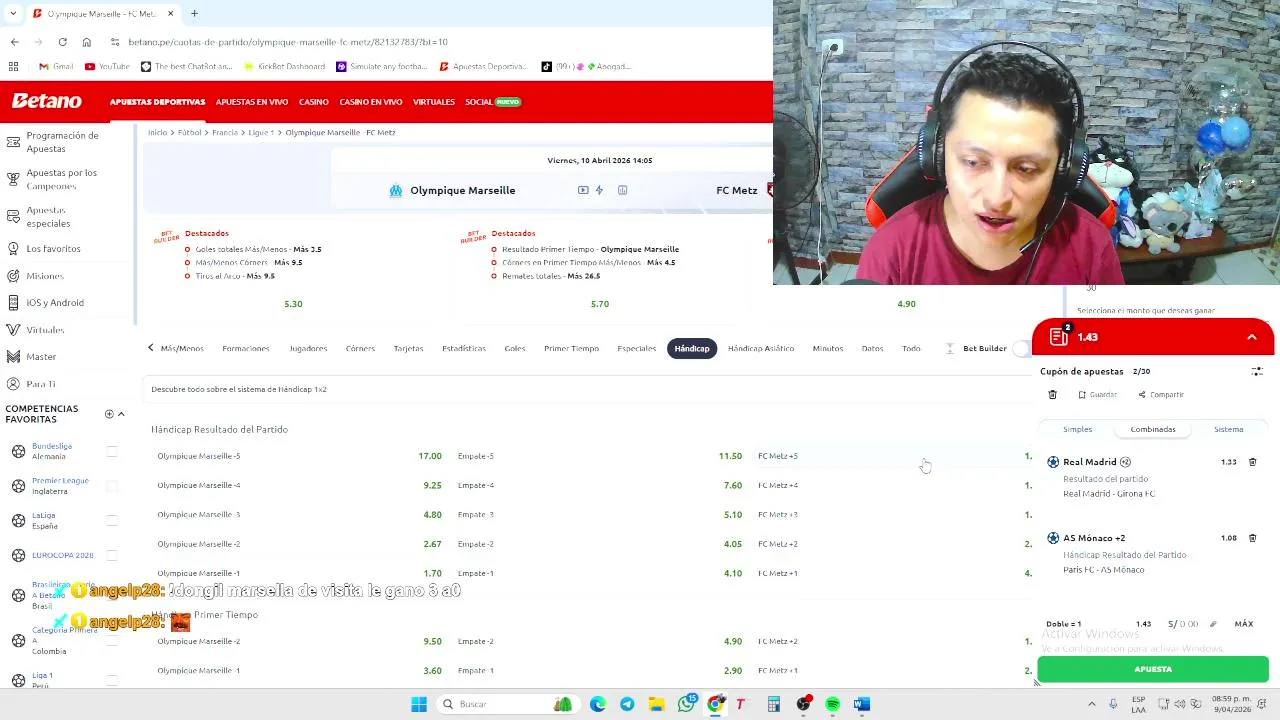
Task: Open betting coupon settings sliders icon
Action: [x=1257, y=371]
